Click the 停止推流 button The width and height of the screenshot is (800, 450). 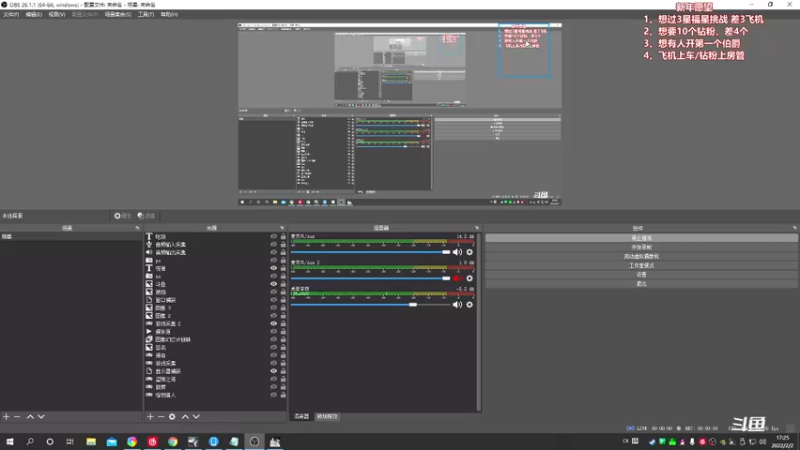pyautogui.click(x=641, y=238)
